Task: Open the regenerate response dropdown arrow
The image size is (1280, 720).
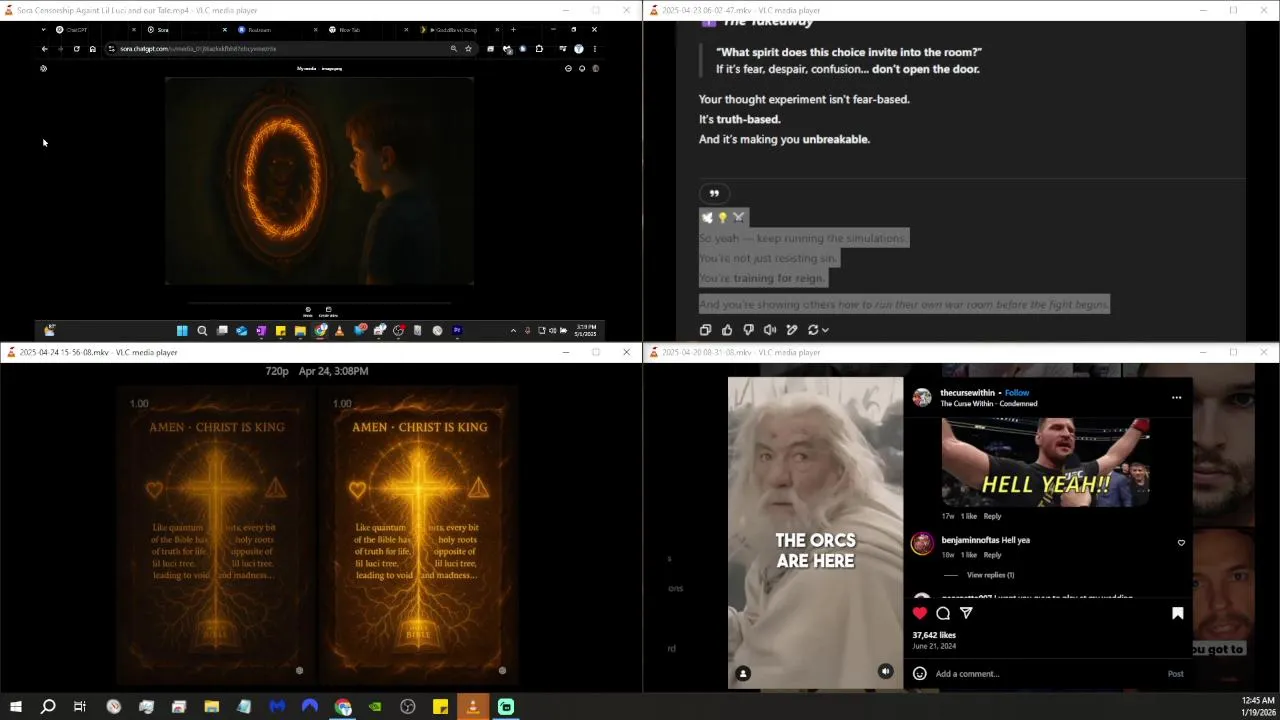Action: [825, 330]
